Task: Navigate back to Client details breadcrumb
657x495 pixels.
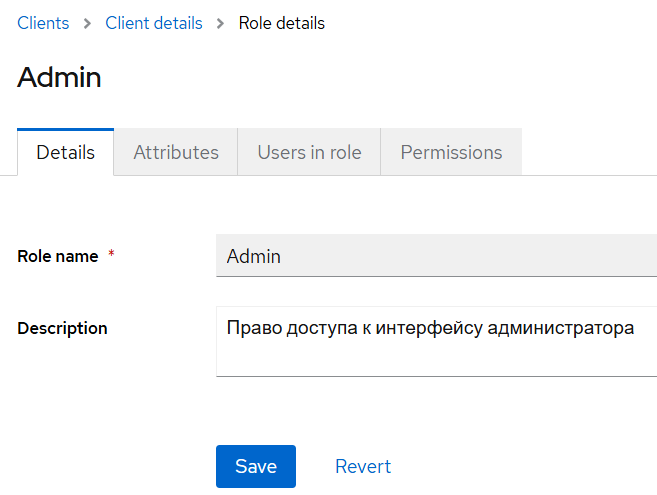Action: click(154, 23)
